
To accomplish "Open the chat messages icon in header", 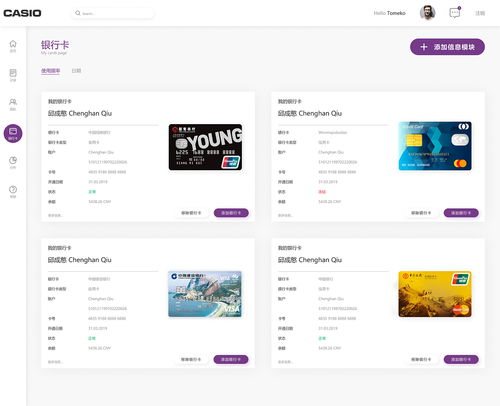I will point(455,13).
